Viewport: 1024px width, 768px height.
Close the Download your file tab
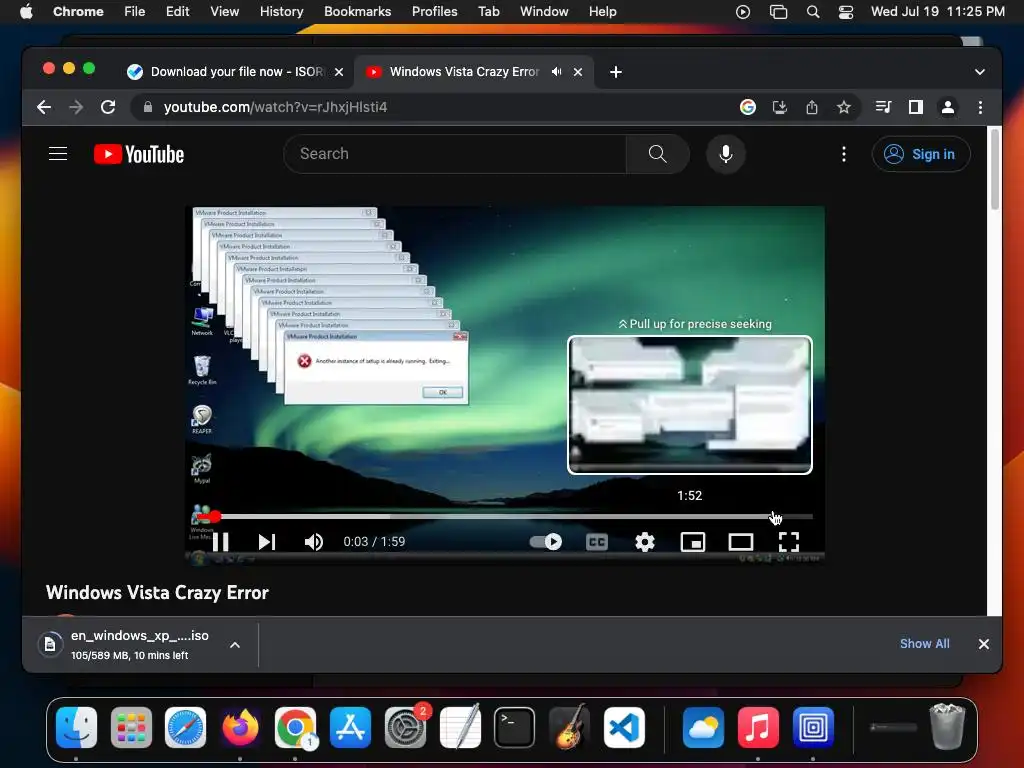[339, 72]
